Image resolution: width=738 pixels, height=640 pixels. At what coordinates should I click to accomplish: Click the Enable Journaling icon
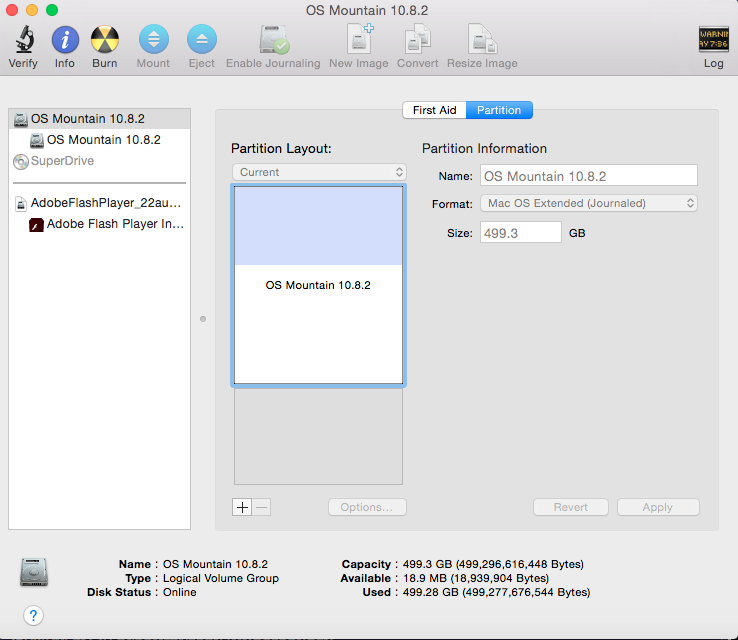tap(274, 40)
